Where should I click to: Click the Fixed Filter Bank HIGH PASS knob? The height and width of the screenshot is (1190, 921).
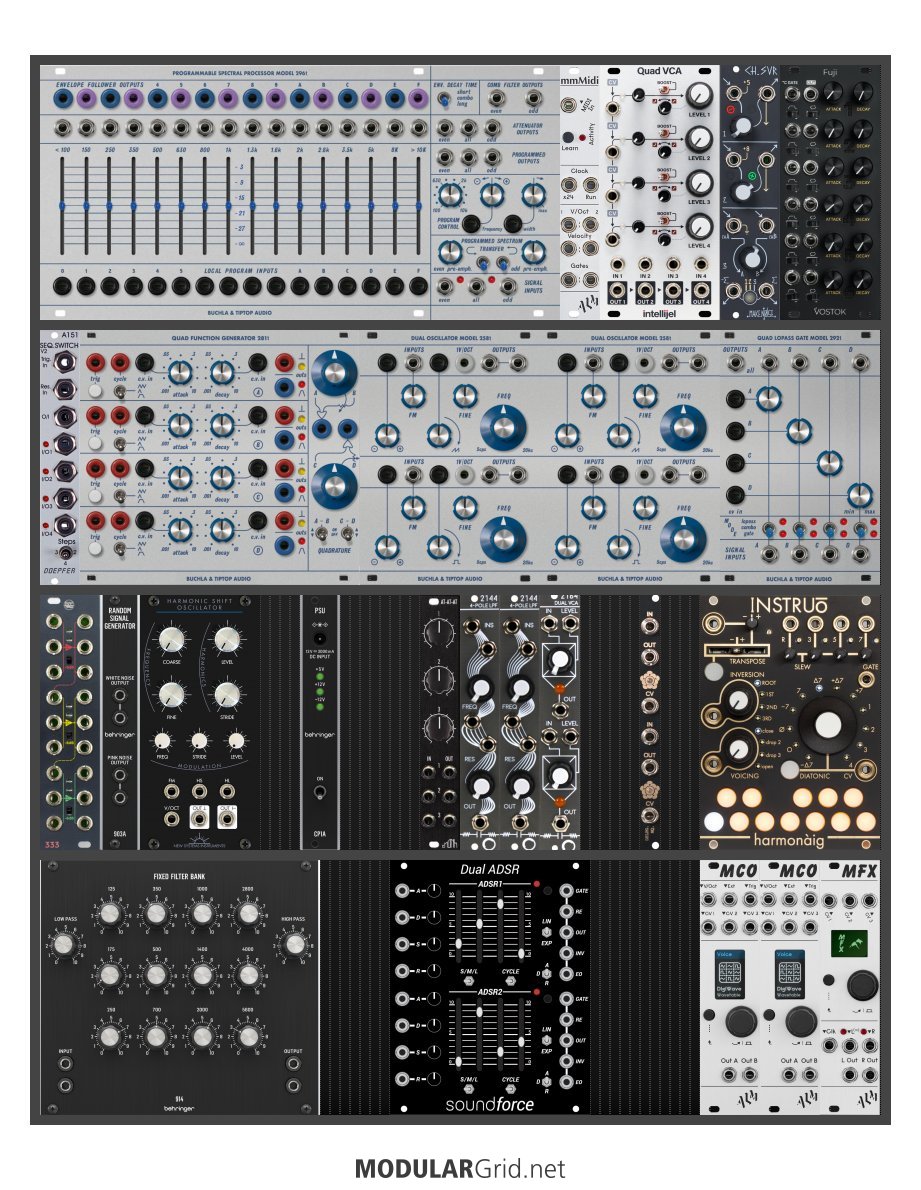pyautogui.click(x=294, y=942)
